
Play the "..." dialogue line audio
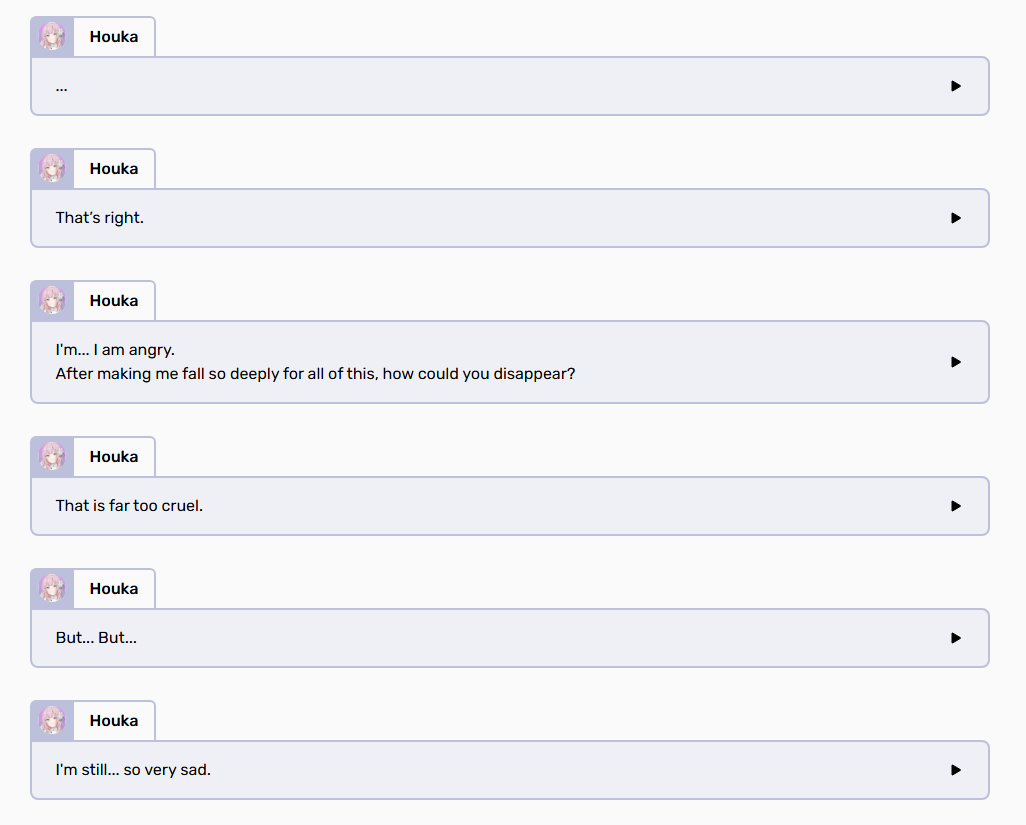(955, 86)
